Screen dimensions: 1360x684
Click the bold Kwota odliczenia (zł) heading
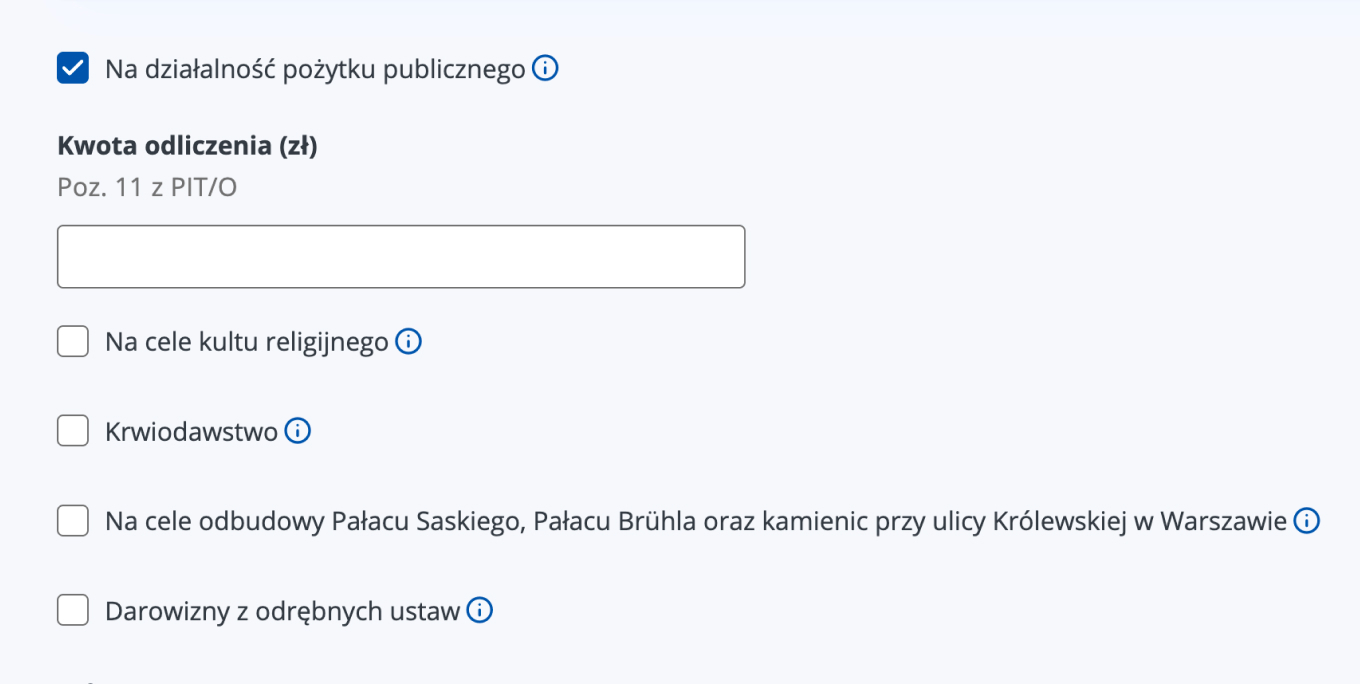188,146
